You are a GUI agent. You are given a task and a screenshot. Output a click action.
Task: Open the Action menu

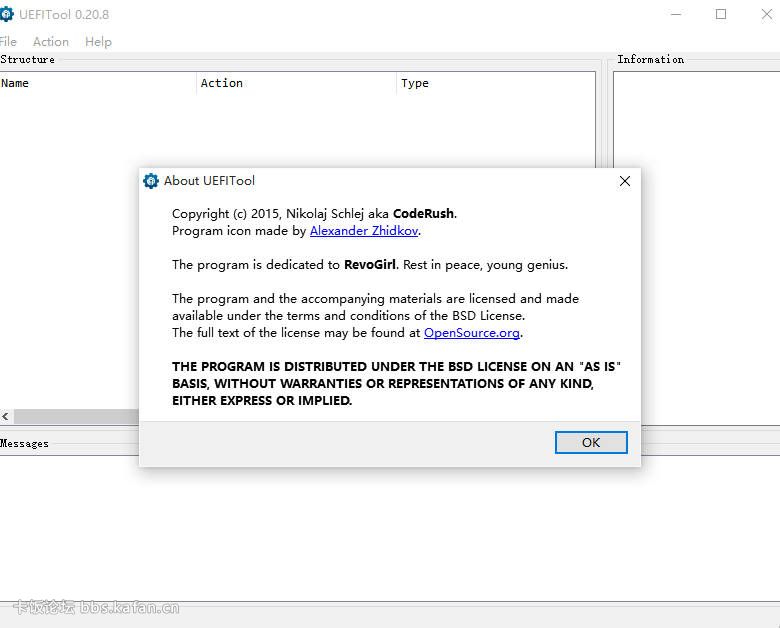pyautogui.click(x=51, y=42)
